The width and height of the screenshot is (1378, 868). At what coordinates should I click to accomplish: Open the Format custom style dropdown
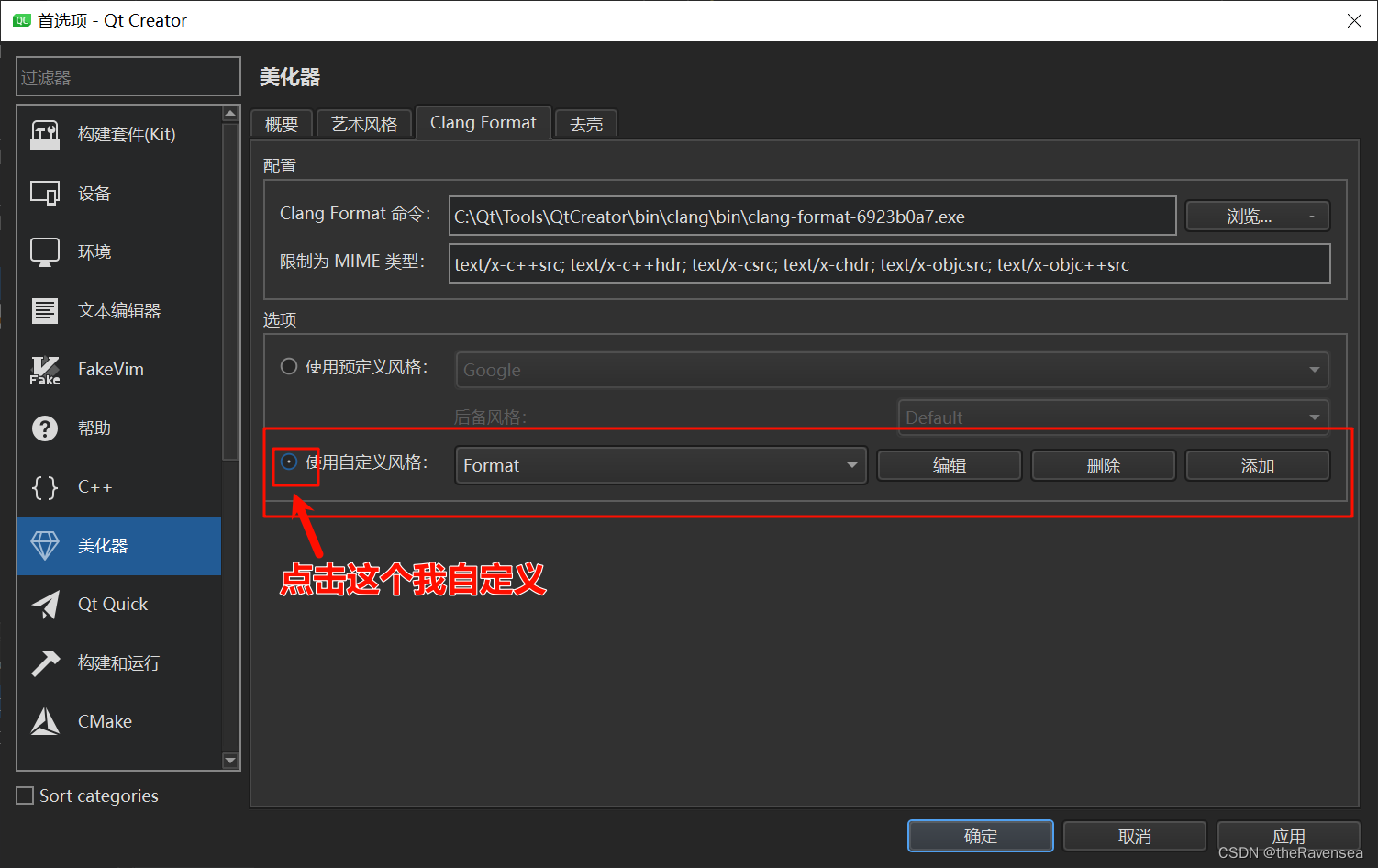coord(661,465)
